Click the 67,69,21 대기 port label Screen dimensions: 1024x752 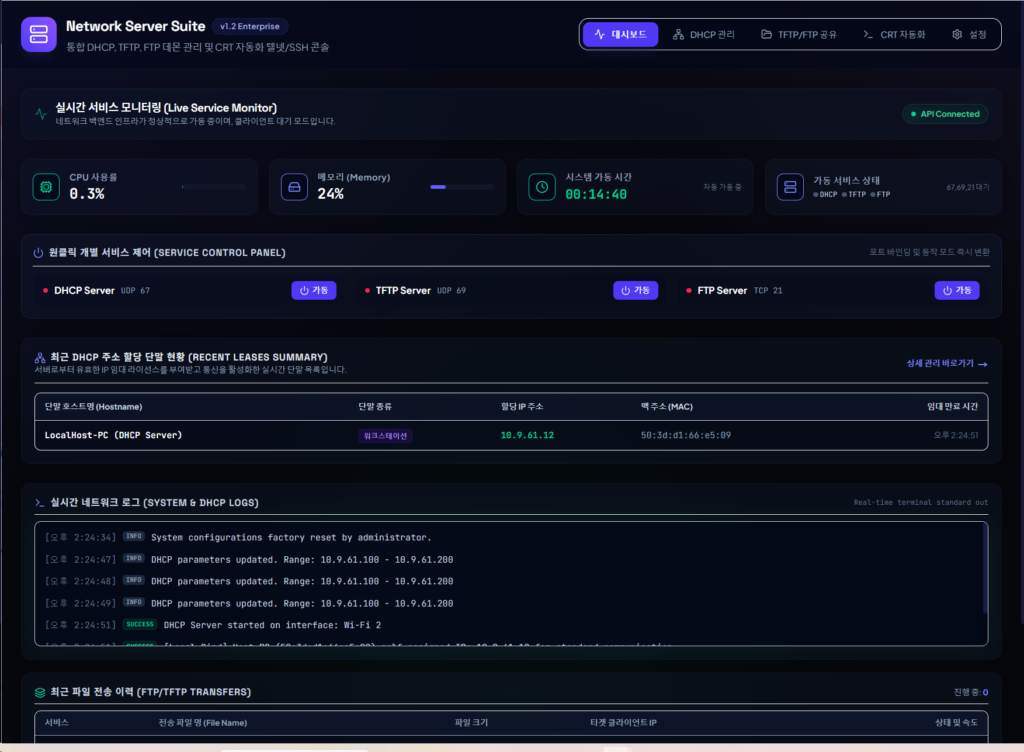(968, 187)
